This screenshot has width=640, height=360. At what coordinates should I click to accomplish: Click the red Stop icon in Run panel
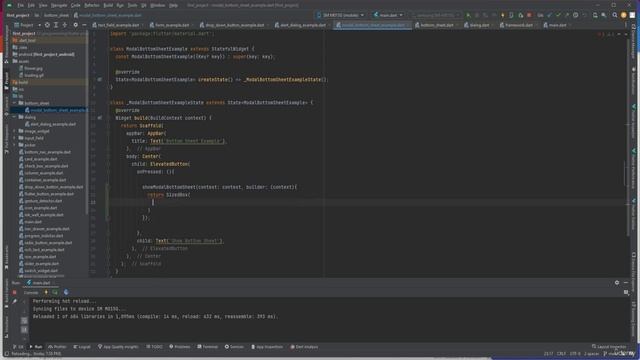pos(14,292)
